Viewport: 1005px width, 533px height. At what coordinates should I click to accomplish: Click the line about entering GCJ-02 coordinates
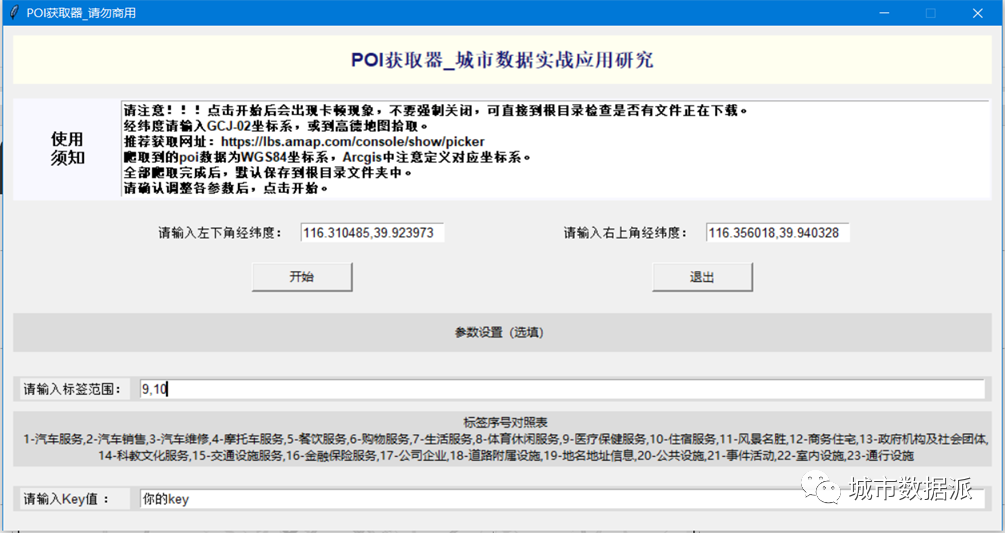(276, 126)
